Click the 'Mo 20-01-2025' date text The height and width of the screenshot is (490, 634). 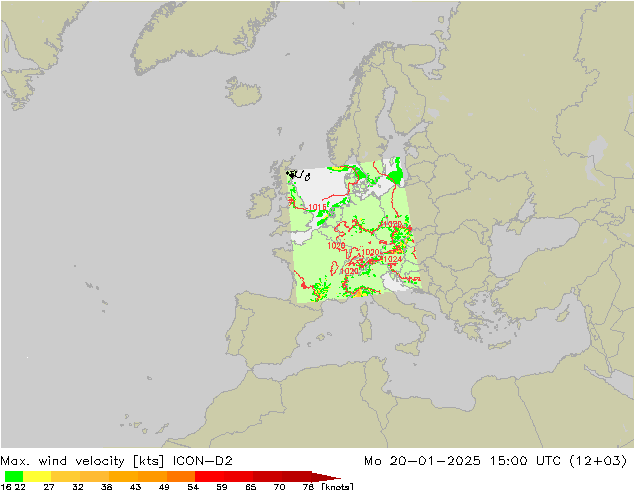tap(422, 461)
